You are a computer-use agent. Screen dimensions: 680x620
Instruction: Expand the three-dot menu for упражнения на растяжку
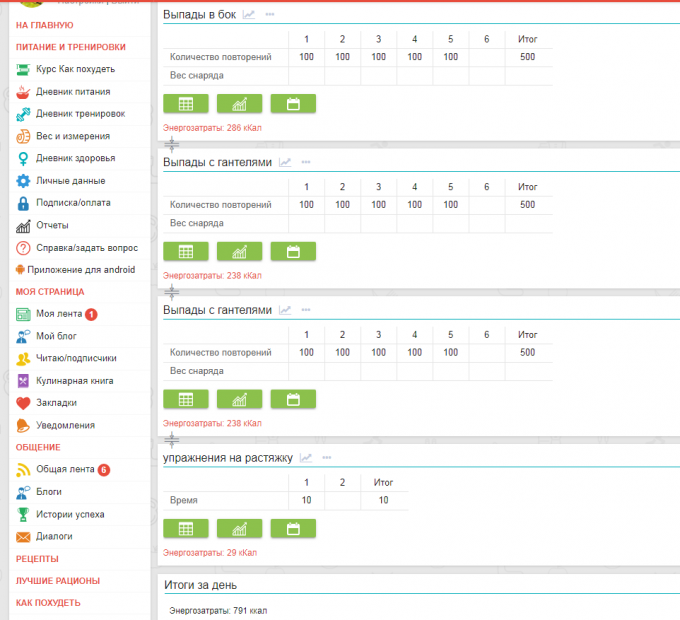pos(328,458)
